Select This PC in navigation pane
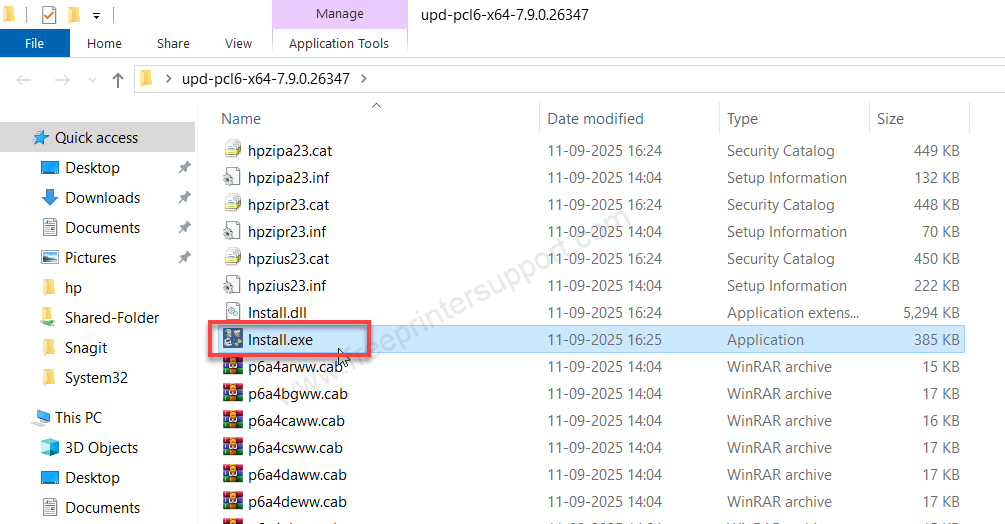 [78, 418]
